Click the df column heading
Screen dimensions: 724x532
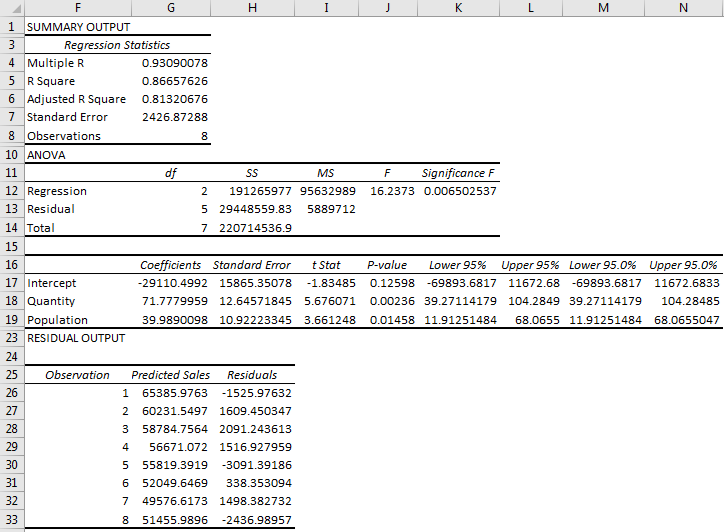click(x=171, y=173)
